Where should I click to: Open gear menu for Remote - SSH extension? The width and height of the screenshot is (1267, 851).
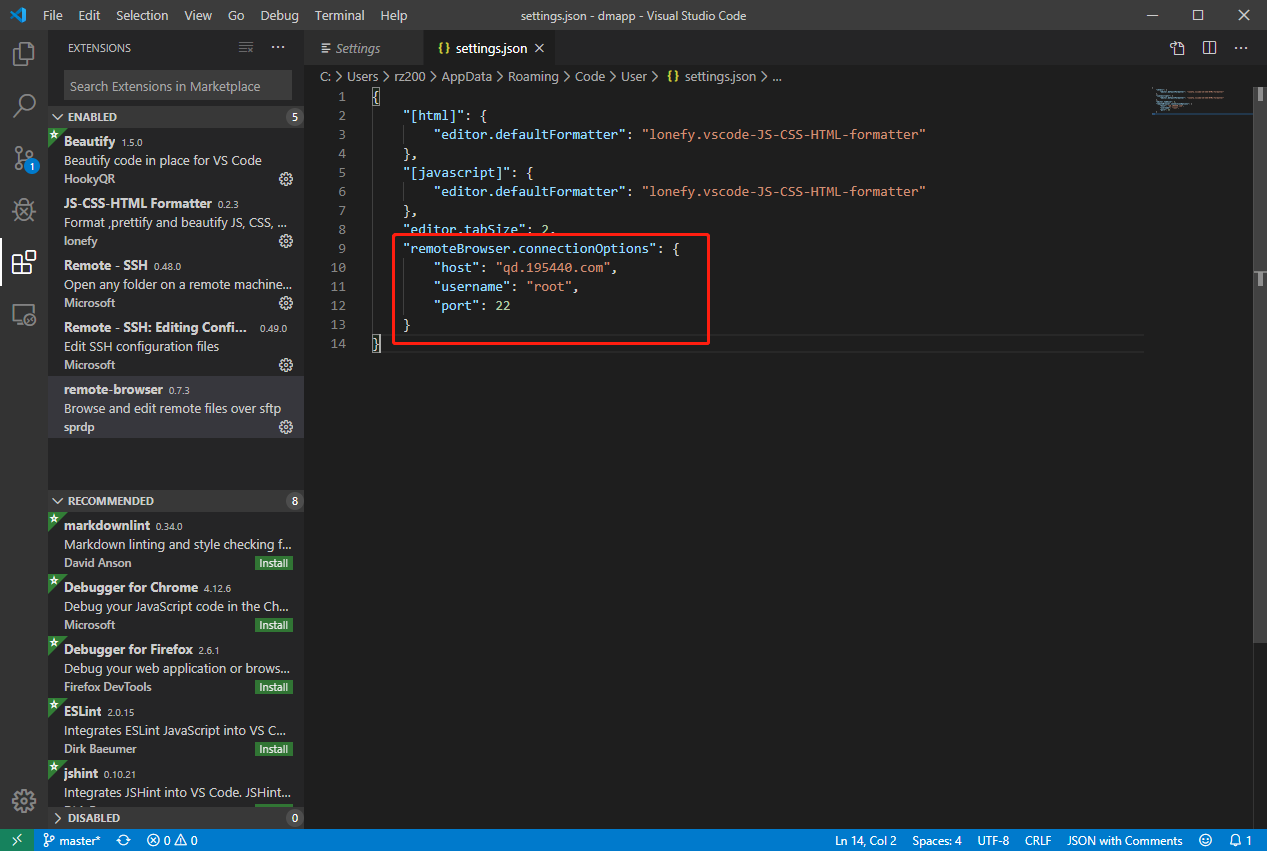[286, 303]
